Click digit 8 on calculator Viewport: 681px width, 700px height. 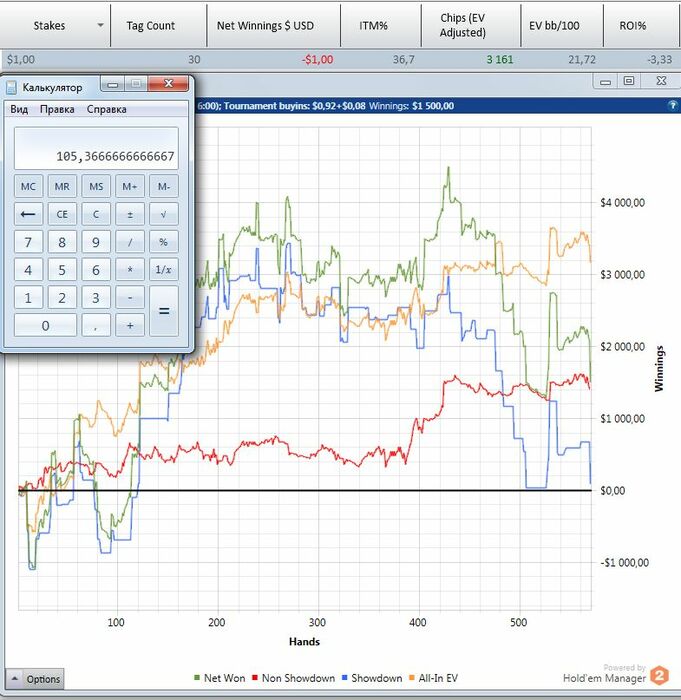click(x=62, y=242)
